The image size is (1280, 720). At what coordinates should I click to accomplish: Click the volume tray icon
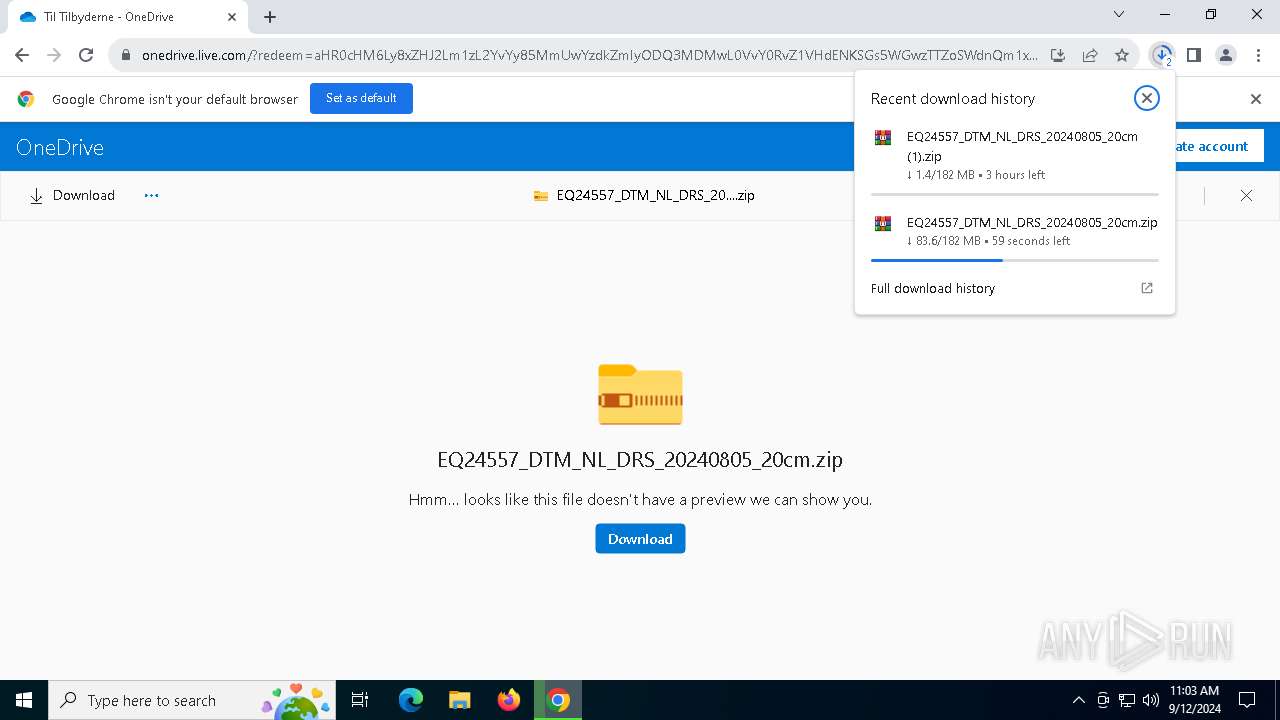[1151, 700]
